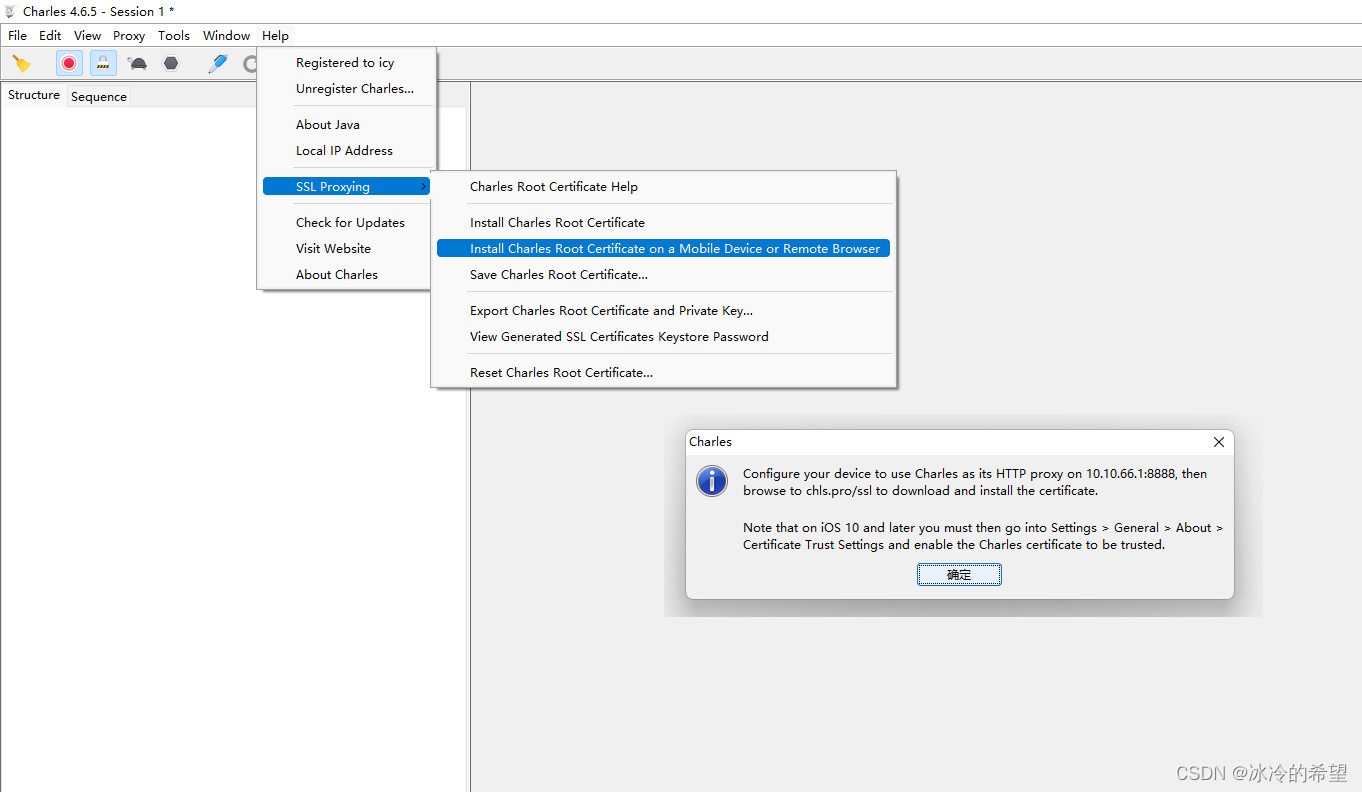Choose Save Charles Root Certificate...
Screen dimensions: 1362x792
click(664, 274)
